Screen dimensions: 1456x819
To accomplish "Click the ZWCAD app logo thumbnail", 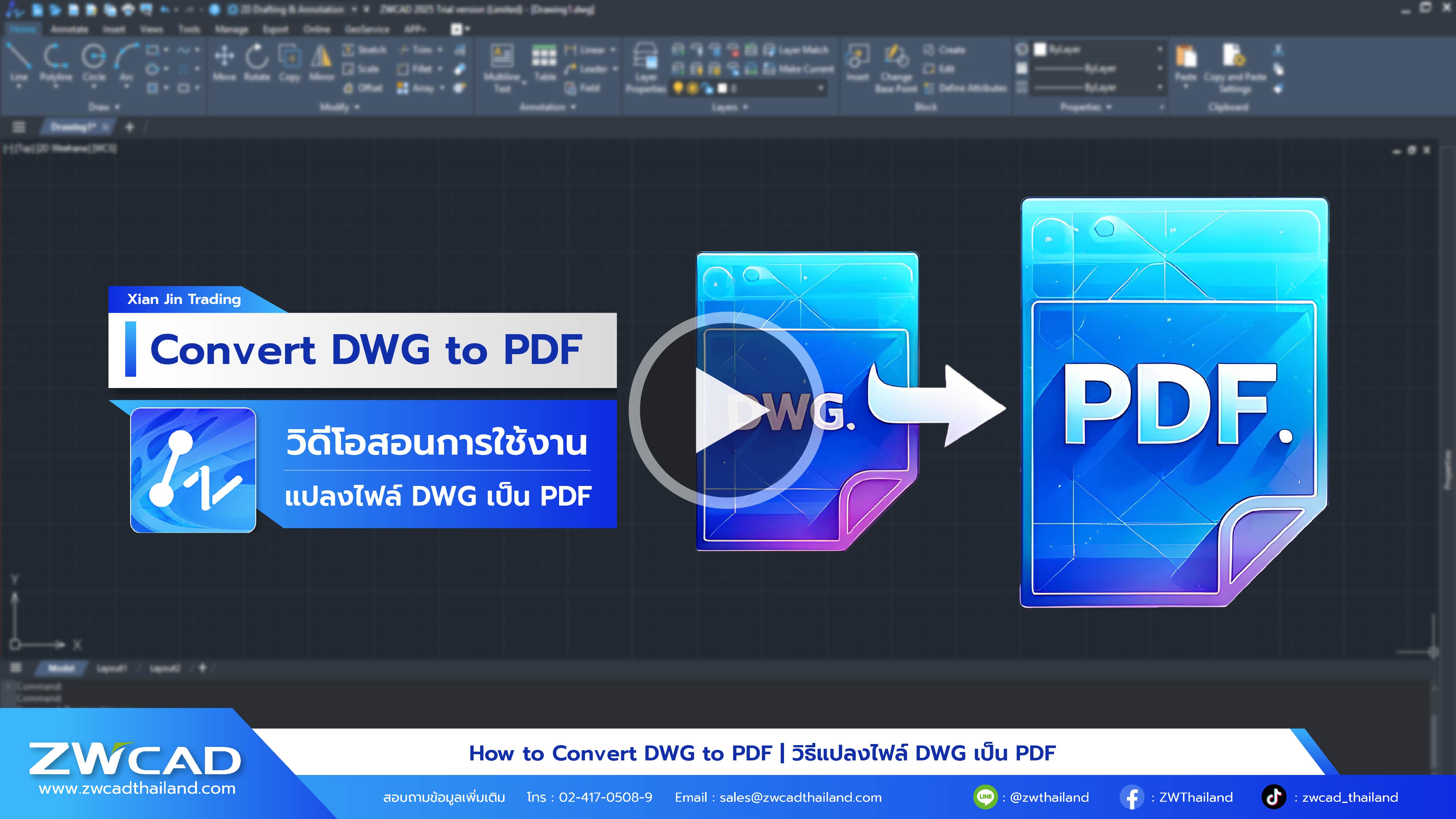I will 193,470.
